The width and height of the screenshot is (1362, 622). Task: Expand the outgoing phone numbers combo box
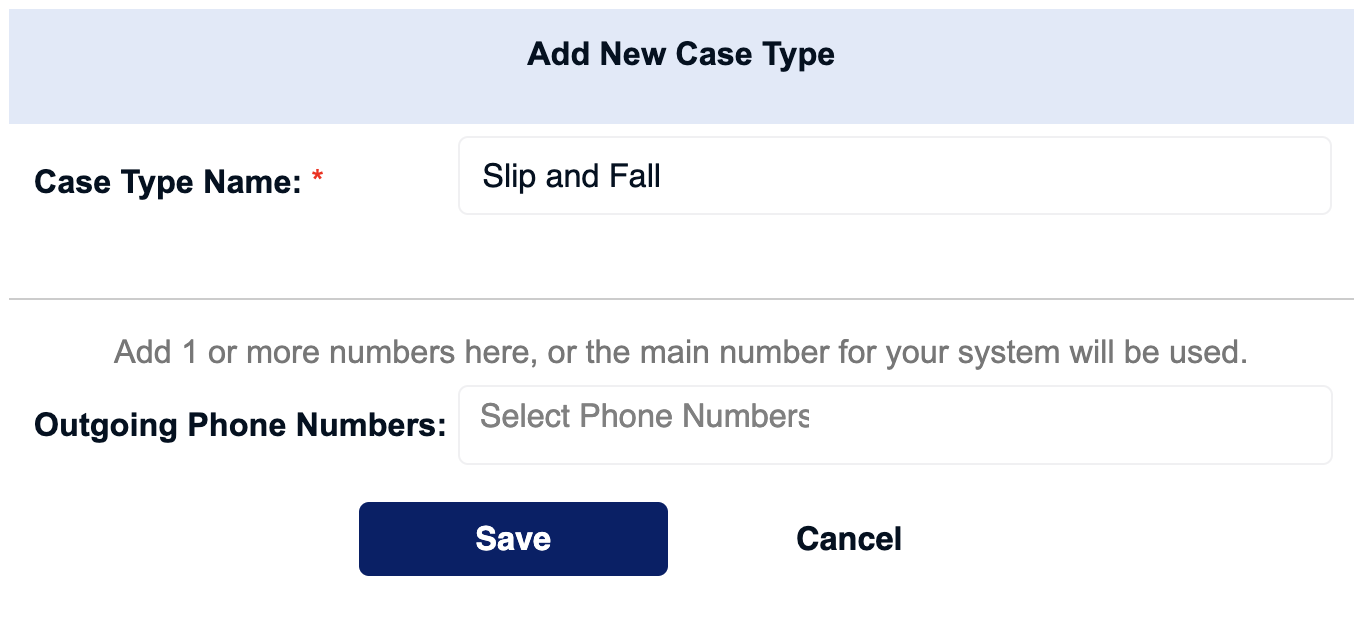[x=895, y=425]
